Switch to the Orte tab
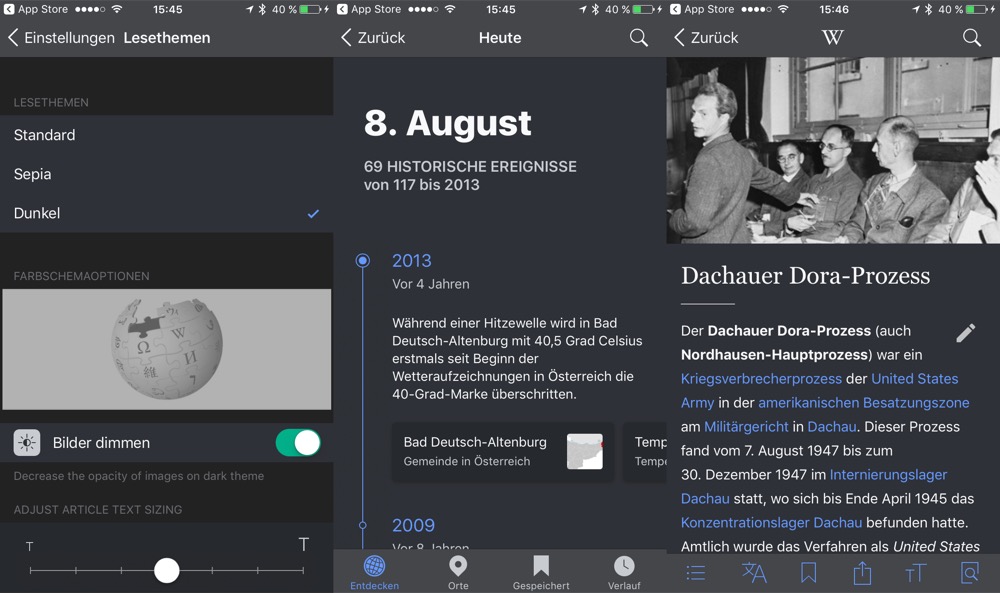 (458, 572)
